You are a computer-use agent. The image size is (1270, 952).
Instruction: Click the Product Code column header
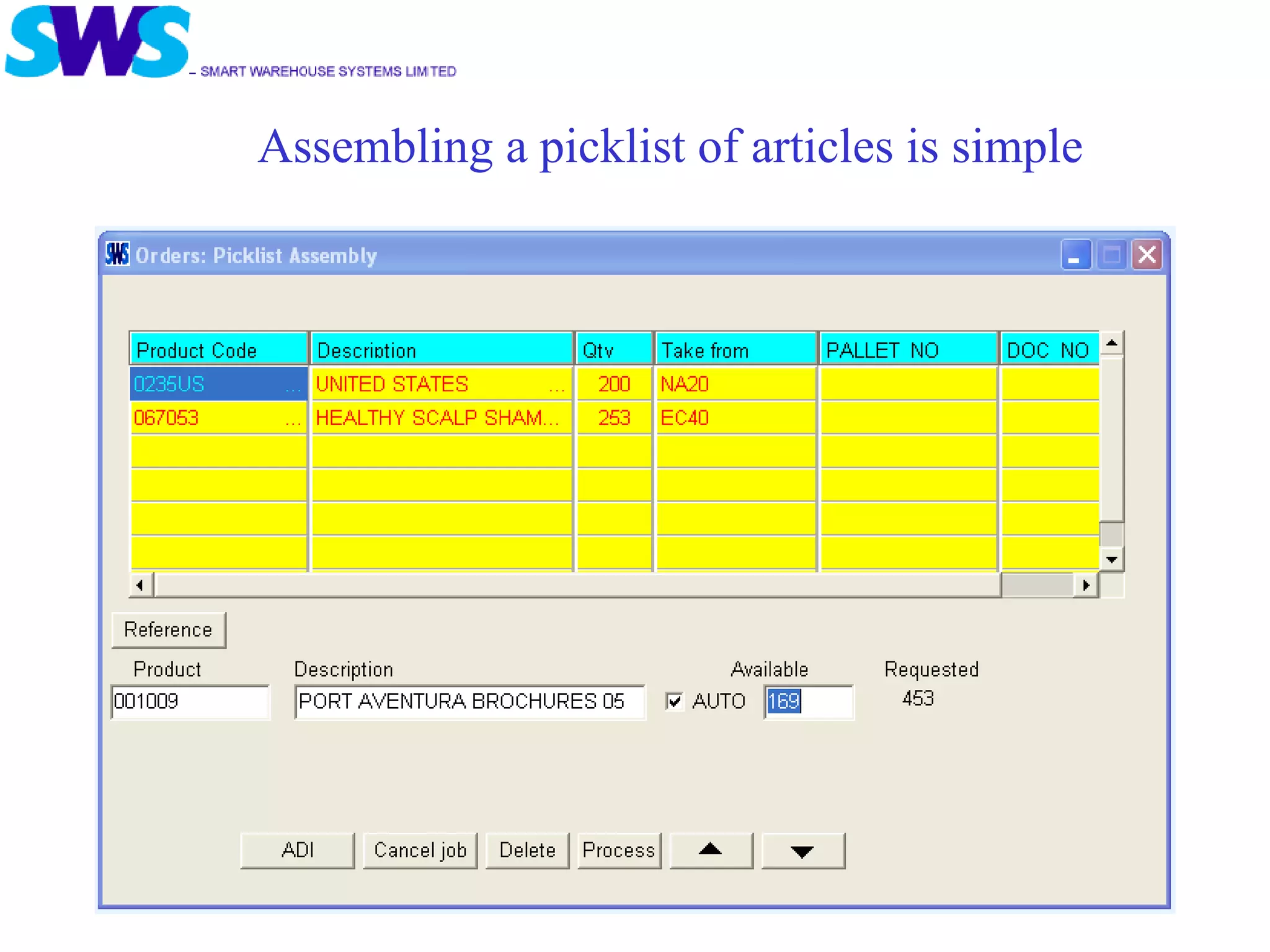click(219, 350)
